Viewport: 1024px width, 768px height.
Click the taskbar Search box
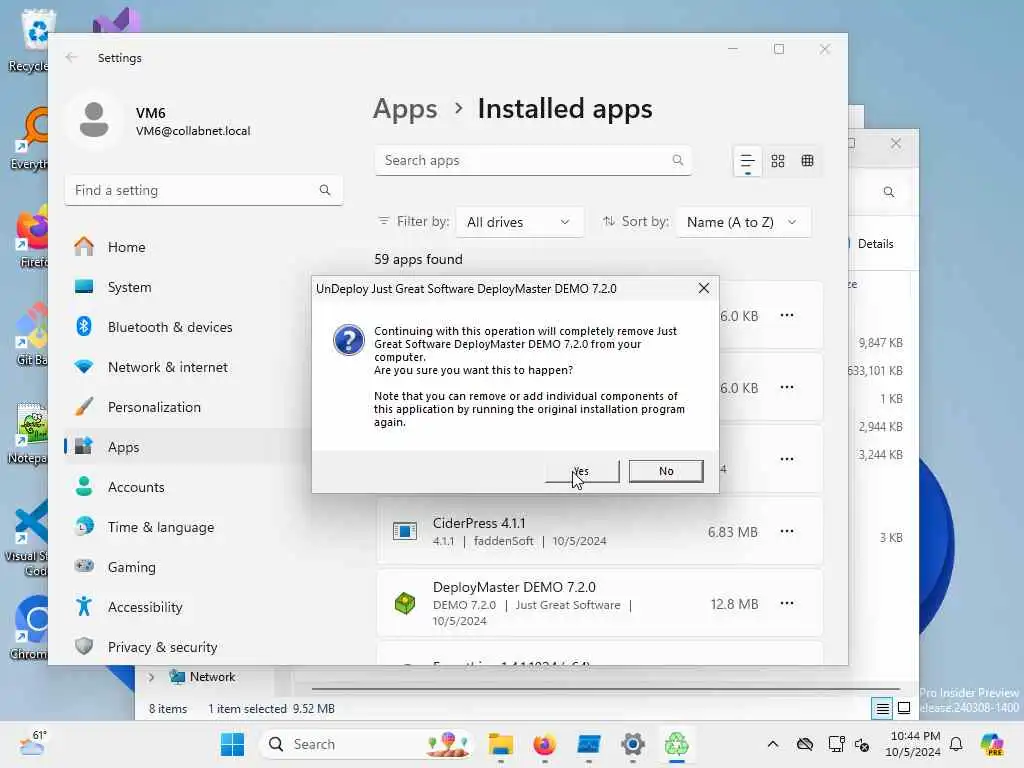(x=366, y=744)
